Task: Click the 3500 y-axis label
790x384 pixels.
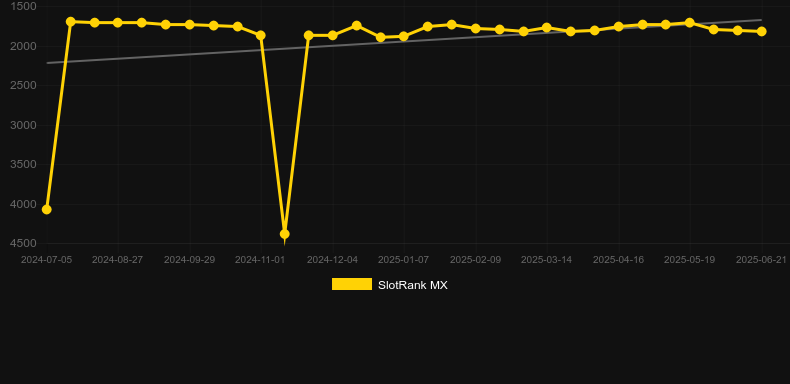Action: coord(24,165)
